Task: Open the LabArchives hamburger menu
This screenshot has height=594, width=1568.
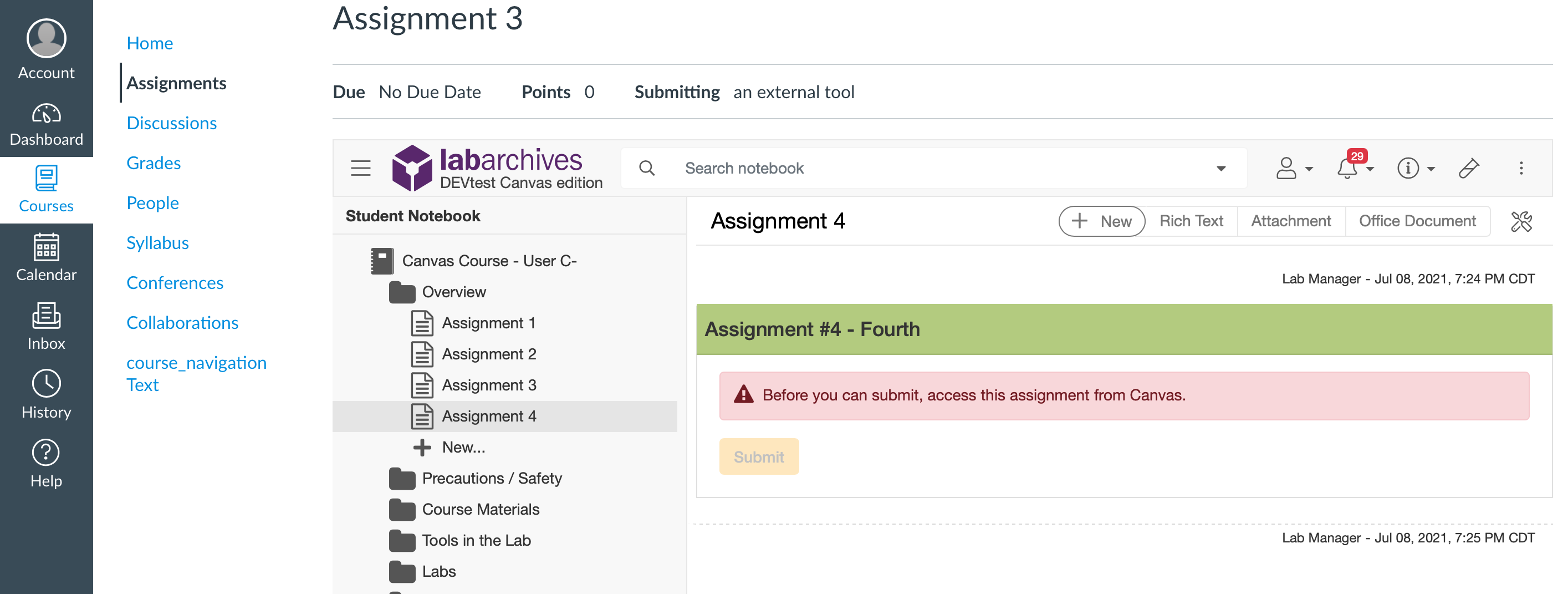Action: pos(360,167)
